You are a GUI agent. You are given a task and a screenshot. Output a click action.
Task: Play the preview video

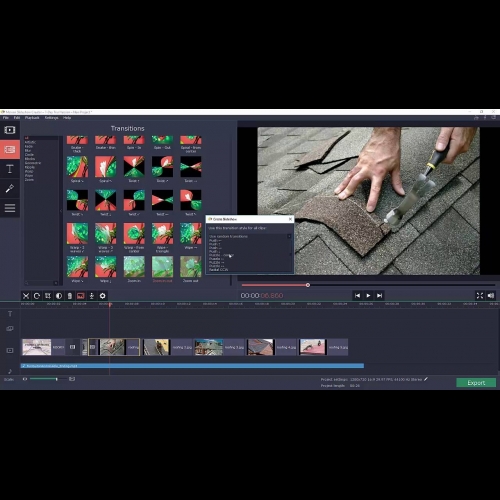(368, 295)
